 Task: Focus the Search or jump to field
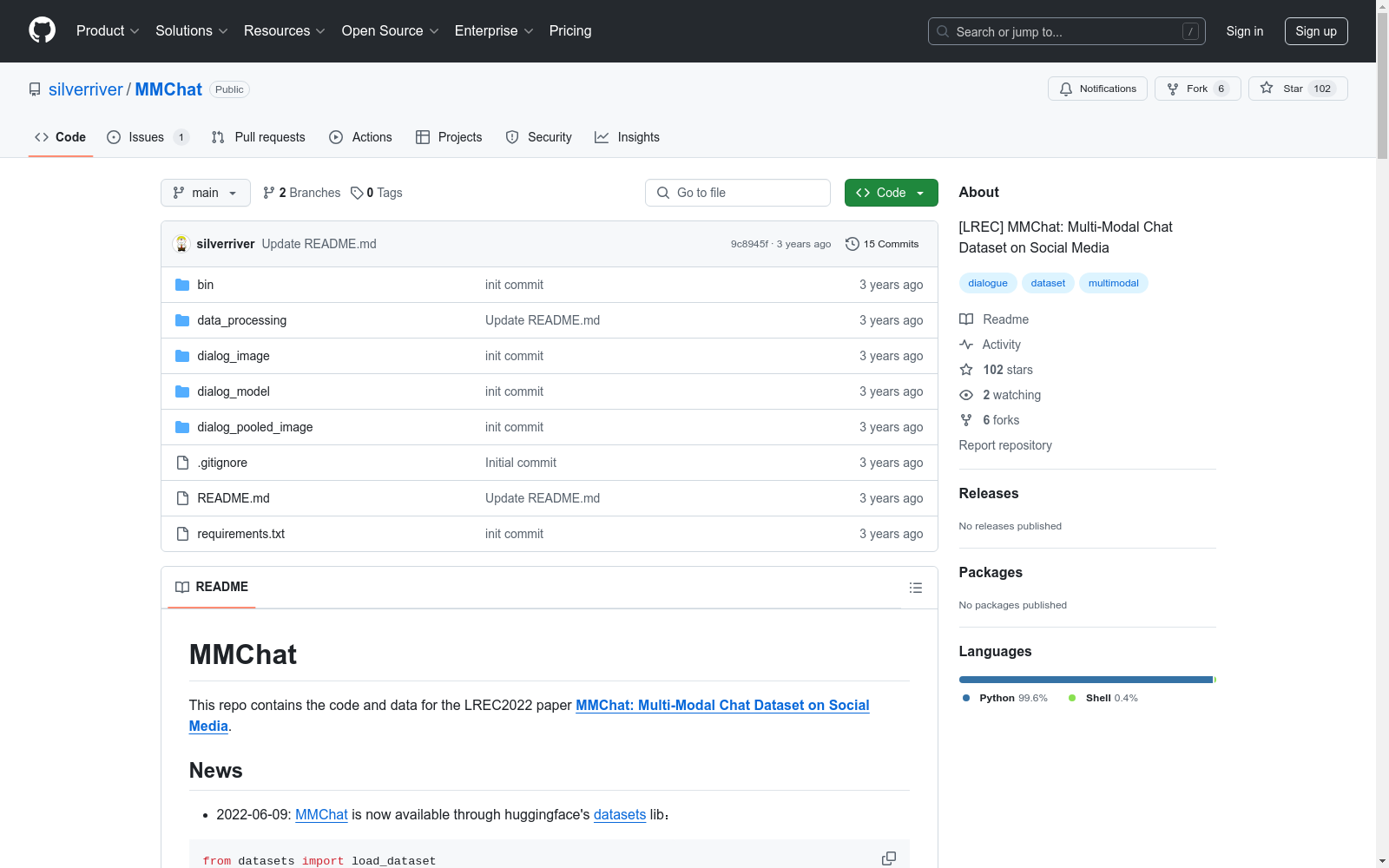point(1067,31)
